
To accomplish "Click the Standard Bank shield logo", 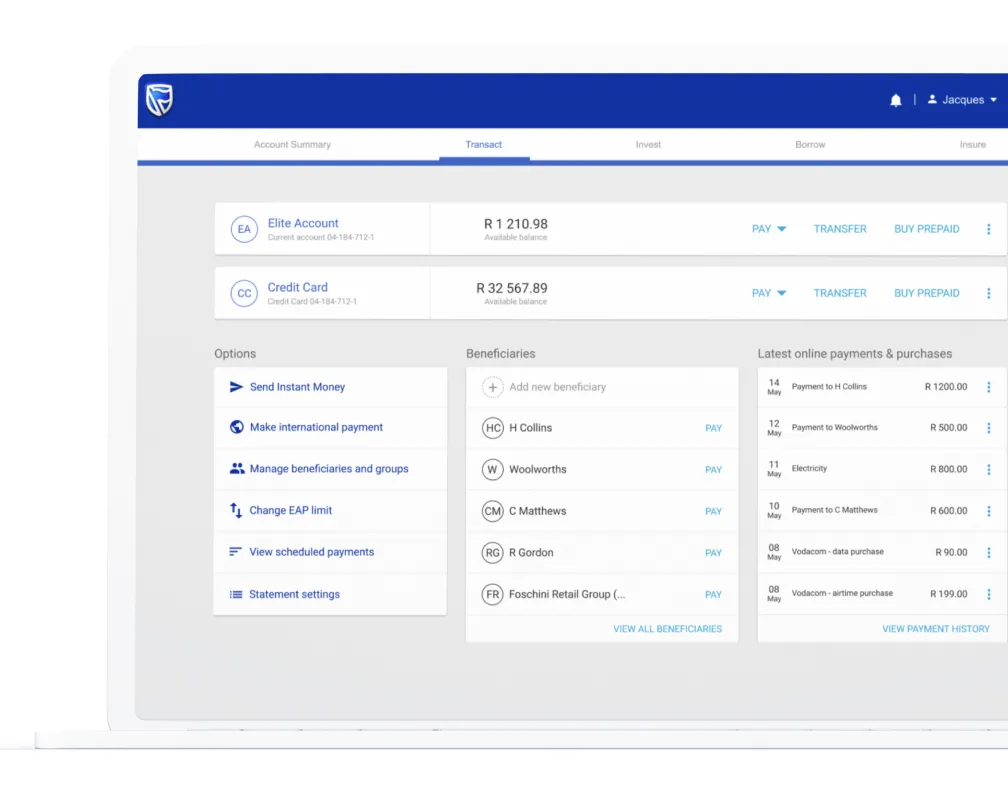I will click(x=159, y=100).
